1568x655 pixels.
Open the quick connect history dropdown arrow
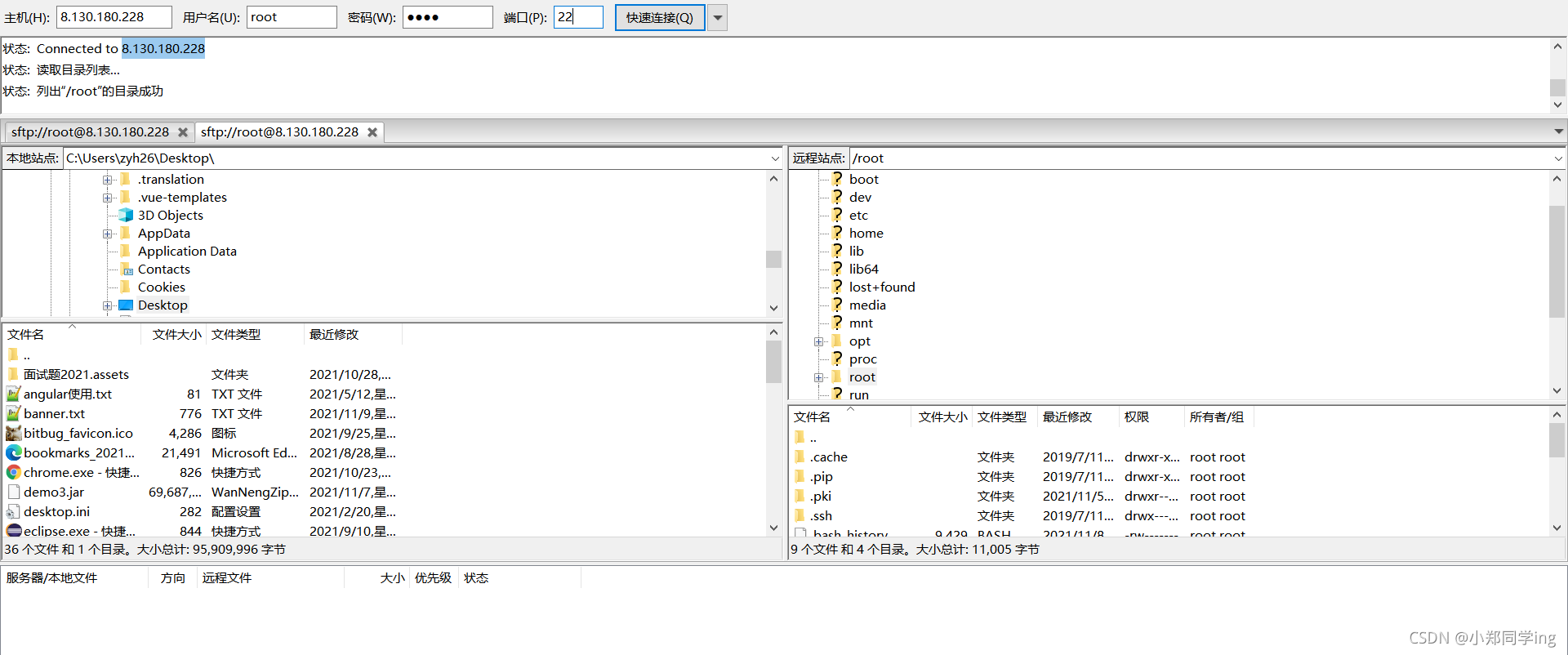(x=718, y=17)
